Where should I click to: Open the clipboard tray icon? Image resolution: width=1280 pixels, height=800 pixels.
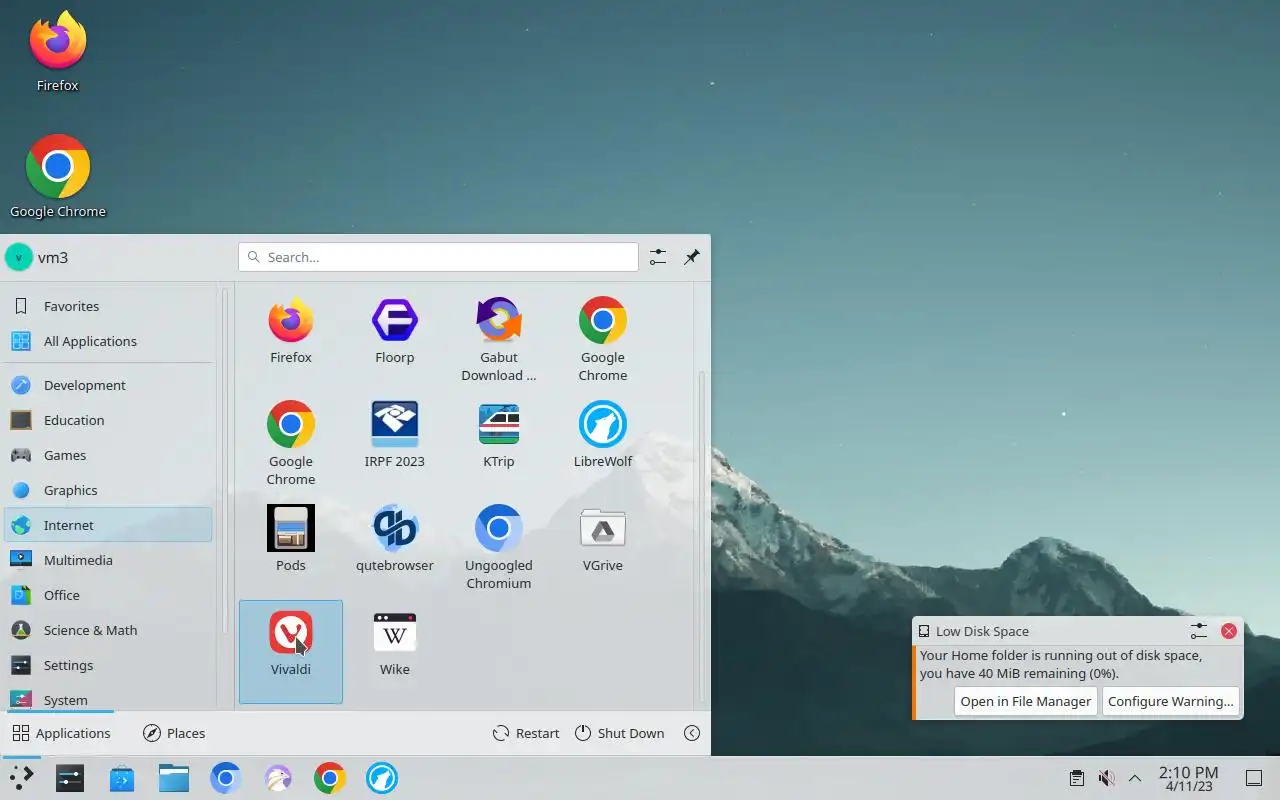click(x=1077, y=778)
